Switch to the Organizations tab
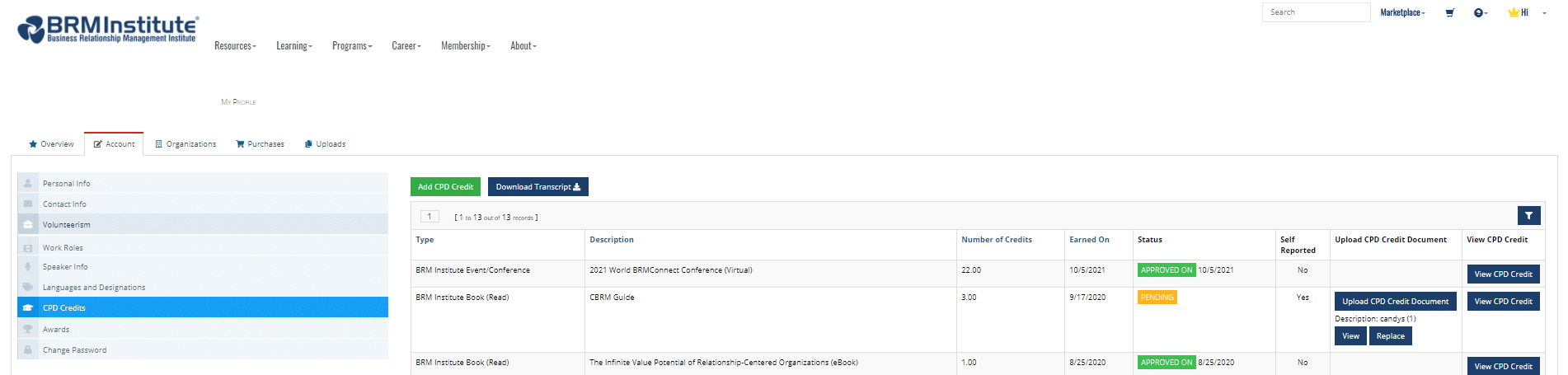 185,144
